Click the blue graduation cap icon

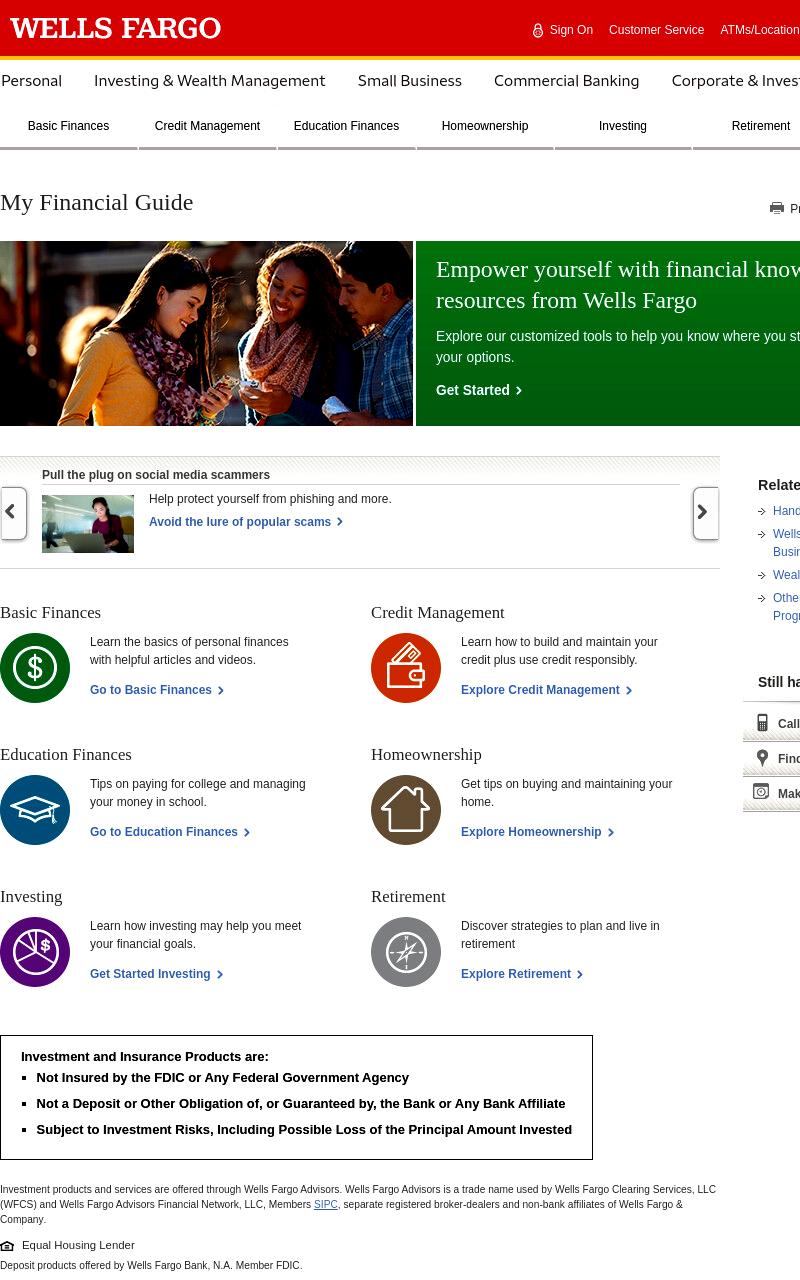35,810
